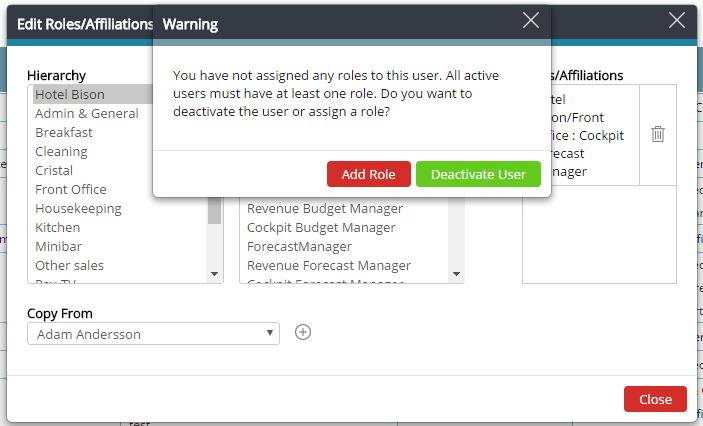Select Admin & General hierarchy item
Viewport: 703px width, 426px height.
(x=87, y=114)
